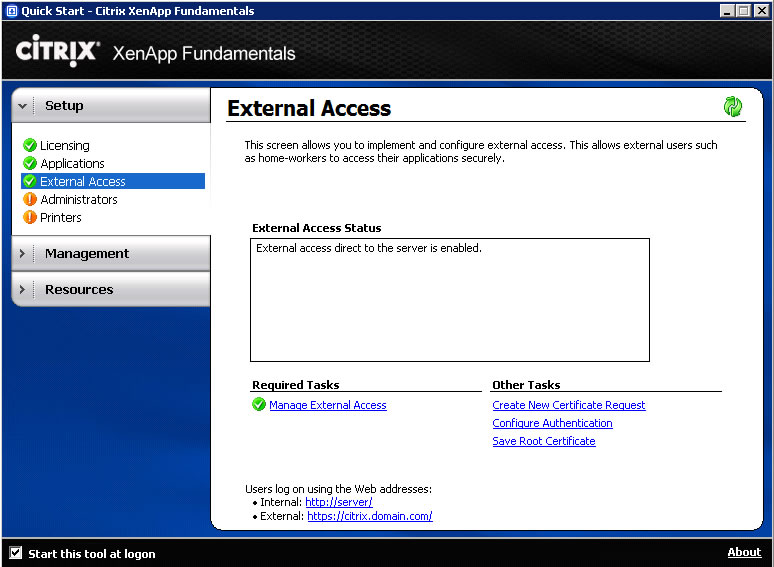Select Licensing in the Setup list
The image size is (774, 567).
65,146
